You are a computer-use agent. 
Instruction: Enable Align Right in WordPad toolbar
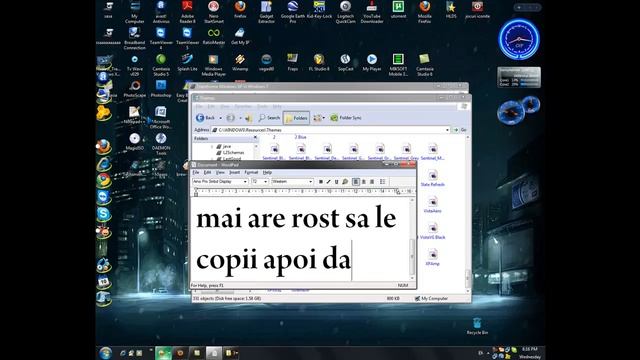(372, 182)
